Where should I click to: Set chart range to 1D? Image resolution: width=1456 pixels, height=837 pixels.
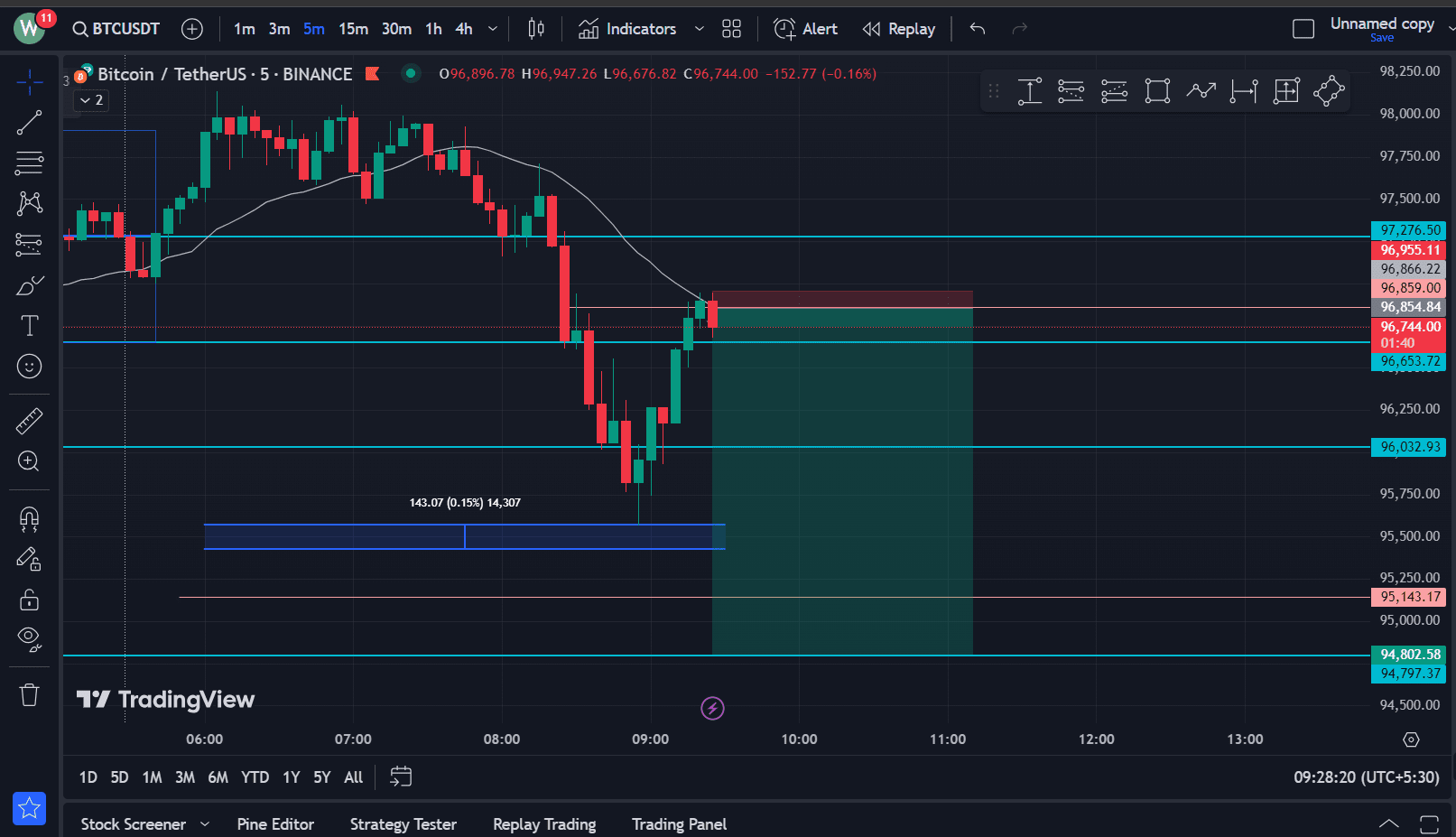(88, 777)
